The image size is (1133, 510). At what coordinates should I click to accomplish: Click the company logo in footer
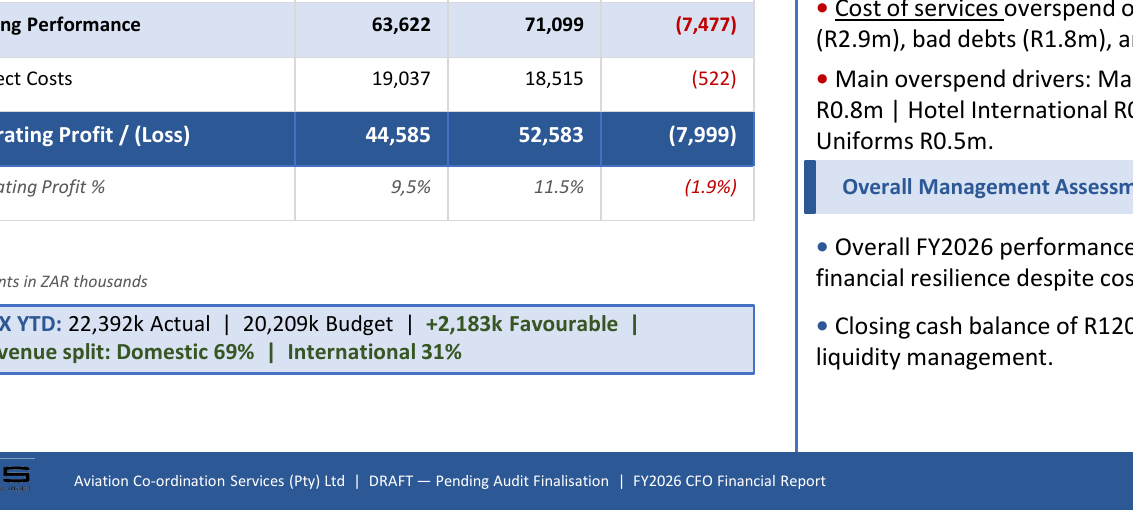click(15, 475)
